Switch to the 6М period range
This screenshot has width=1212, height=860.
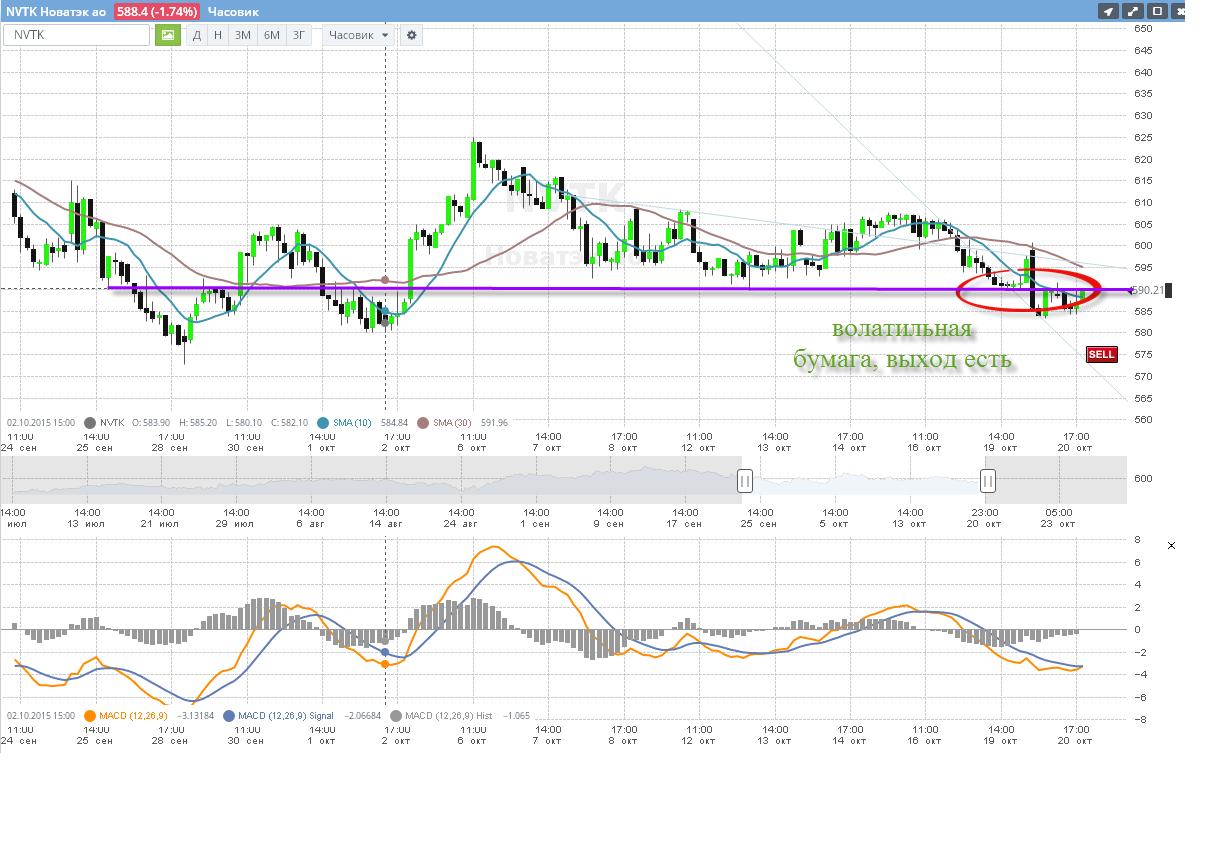point(271,35)
